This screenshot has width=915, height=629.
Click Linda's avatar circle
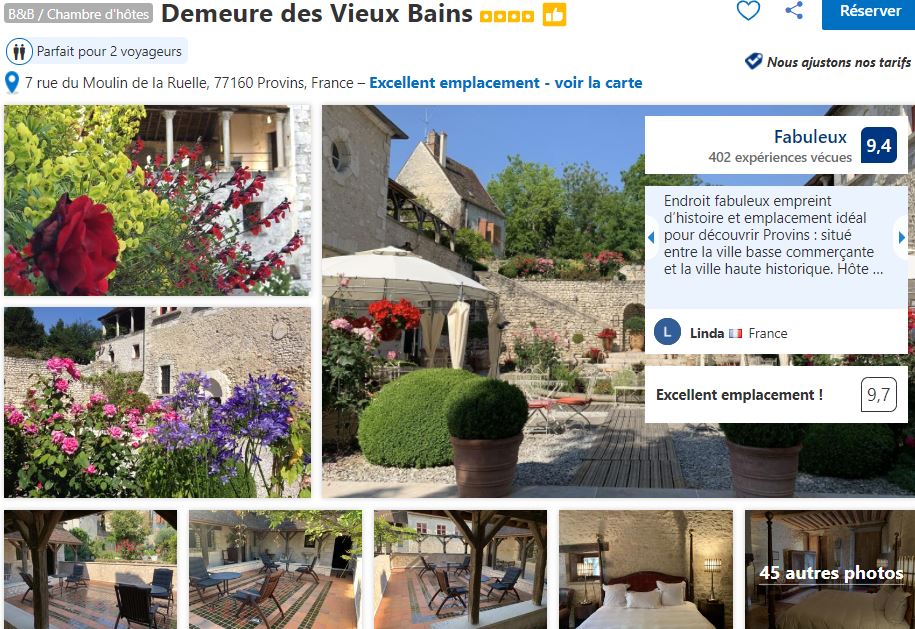(667, 332)
